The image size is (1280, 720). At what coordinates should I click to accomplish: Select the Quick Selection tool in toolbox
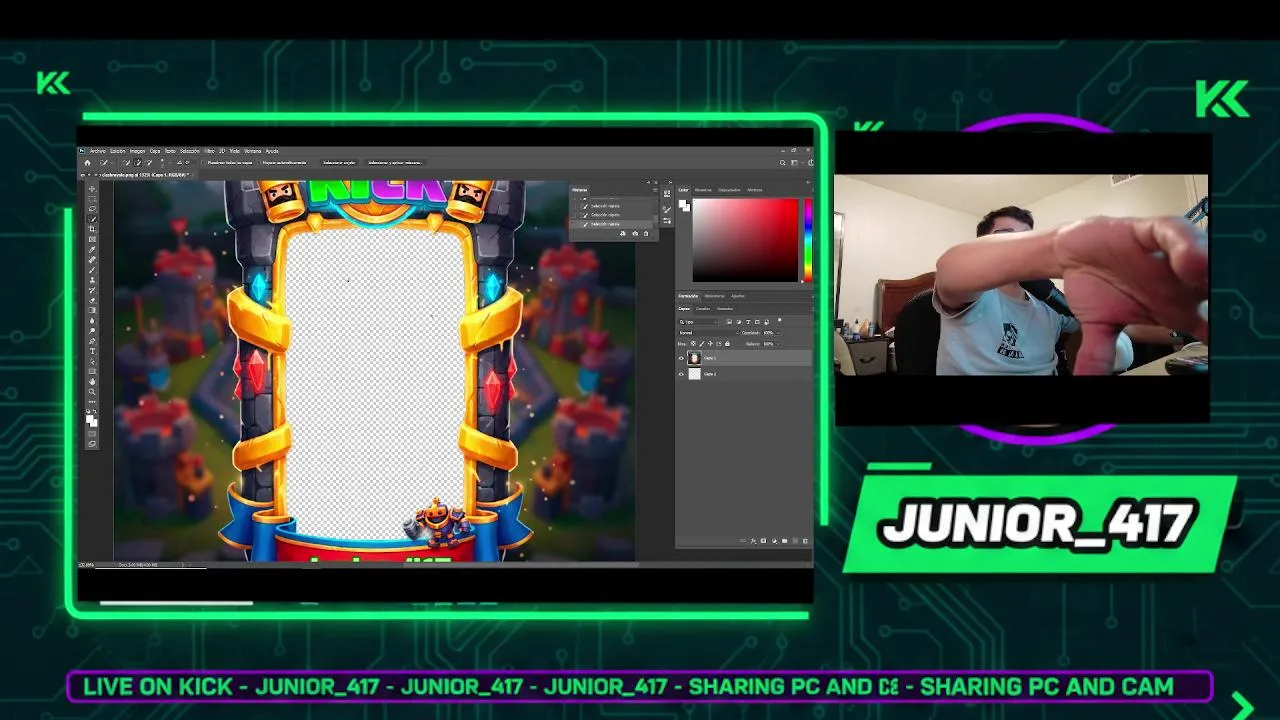pos(93,218)
